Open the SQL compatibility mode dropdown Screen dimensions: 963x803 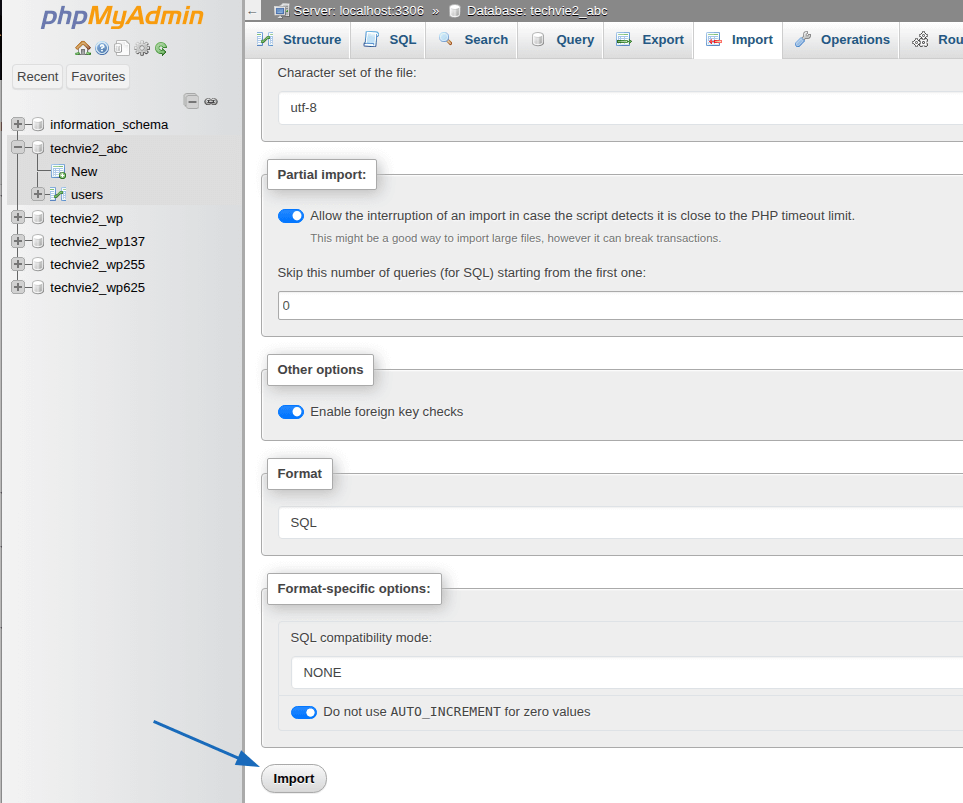click(620, 672)
